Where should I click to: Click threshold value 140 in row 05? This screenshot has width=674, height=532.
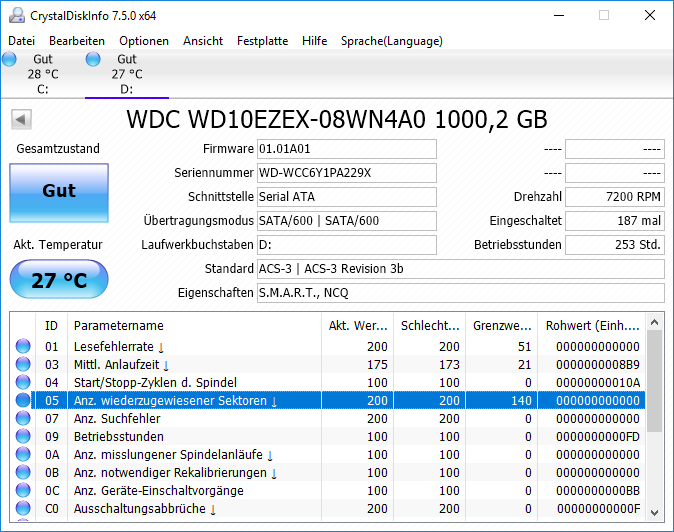pyautogui.click(x=521, y=401)
